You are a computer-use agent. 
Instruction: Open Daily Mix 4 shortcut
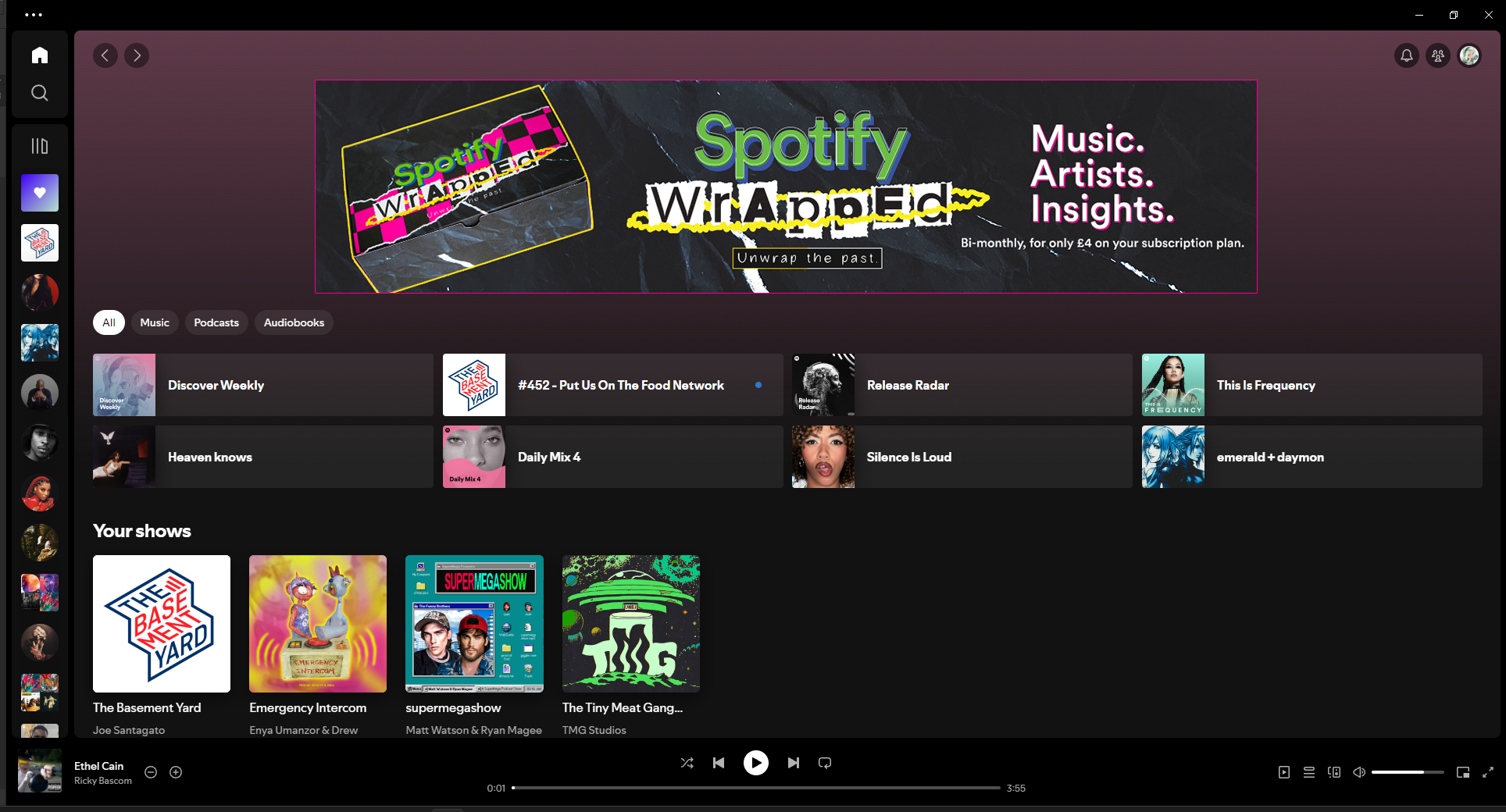tap(612, 457)
